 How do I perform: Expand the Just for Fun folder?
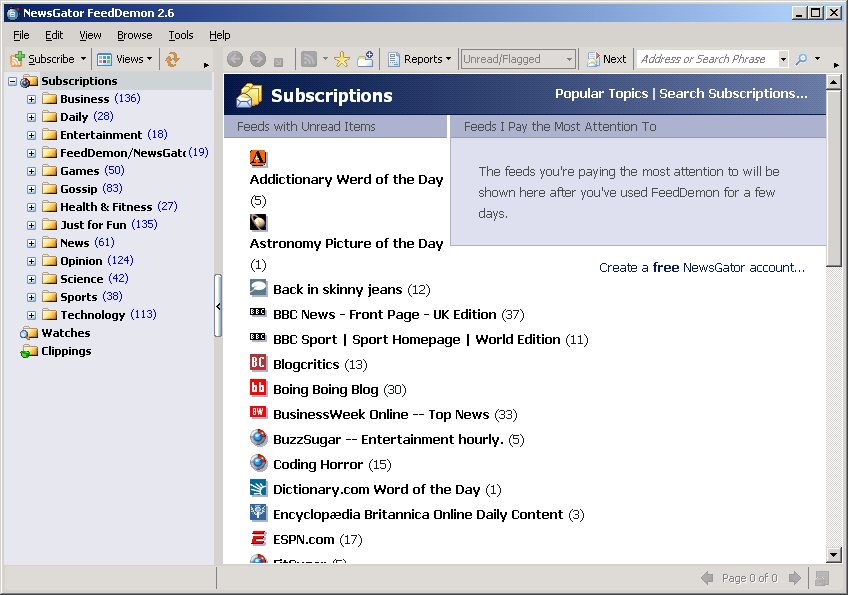tap(31, 225)
